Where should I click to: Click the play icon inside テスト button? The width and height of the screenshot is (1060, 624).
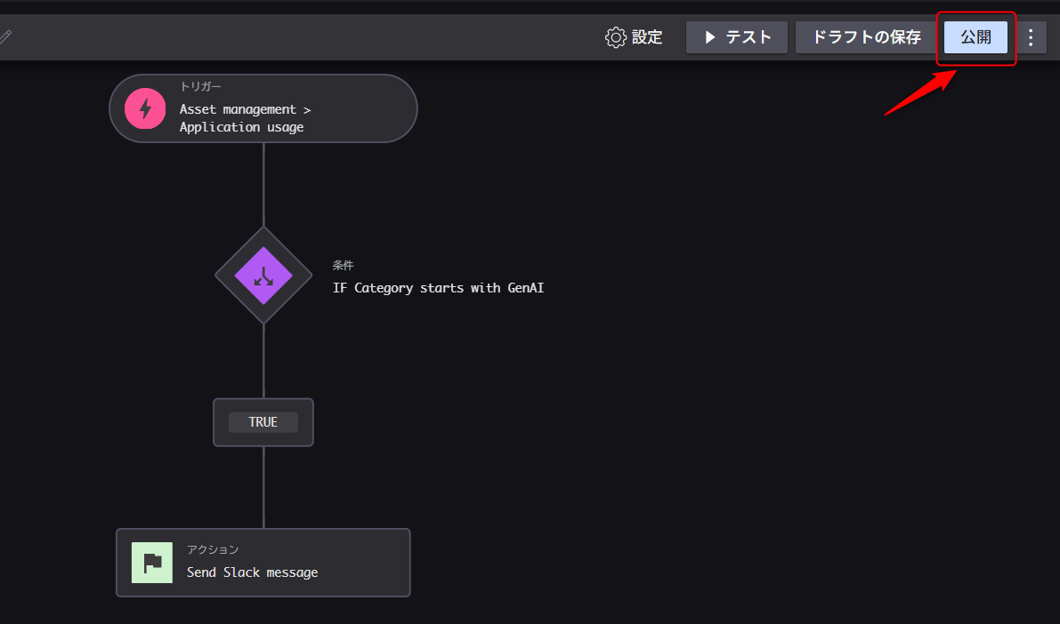(709, 37)
